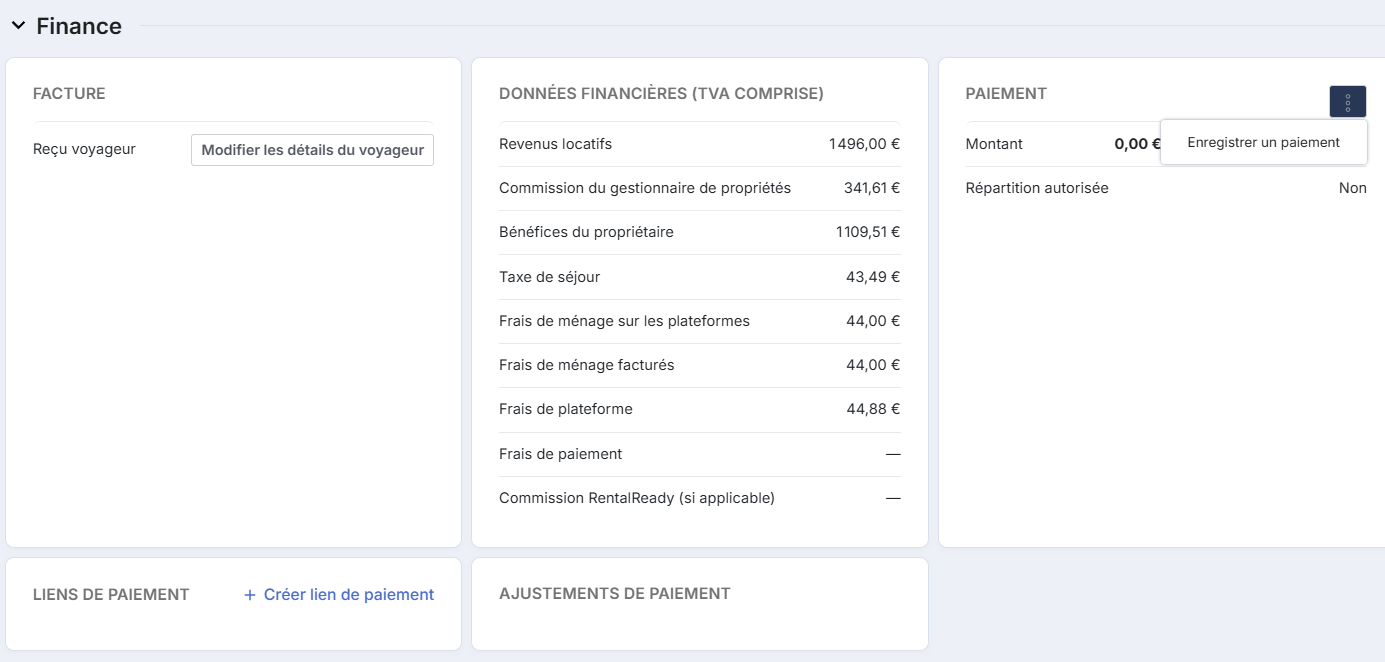Click the Non value for Répartition autorisée
1385x662 pixels.
1352,188
